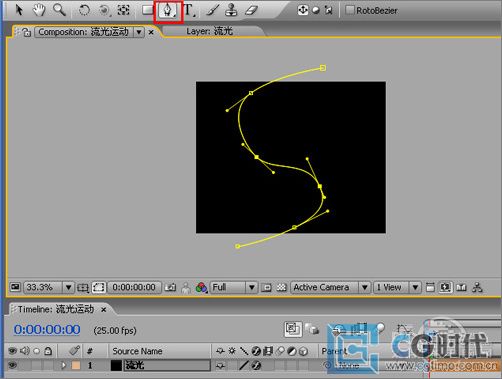Switch to the Layer: 流光 tab
Viewport: 502px width, 379px height.
point(209,31)
